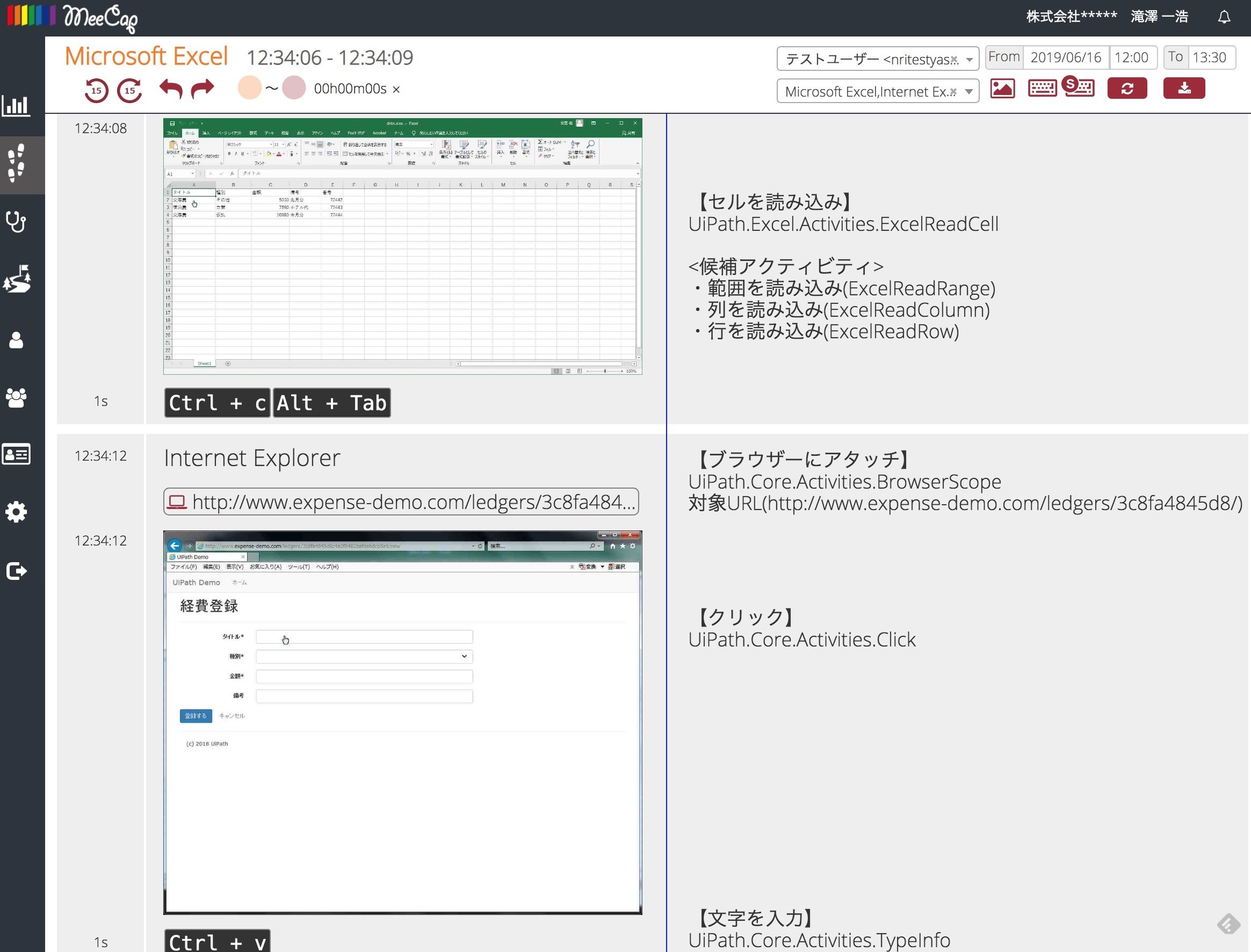Click the red download button
The height and width of the screenshot is (952, 1251).
[x=1184, y=89]
